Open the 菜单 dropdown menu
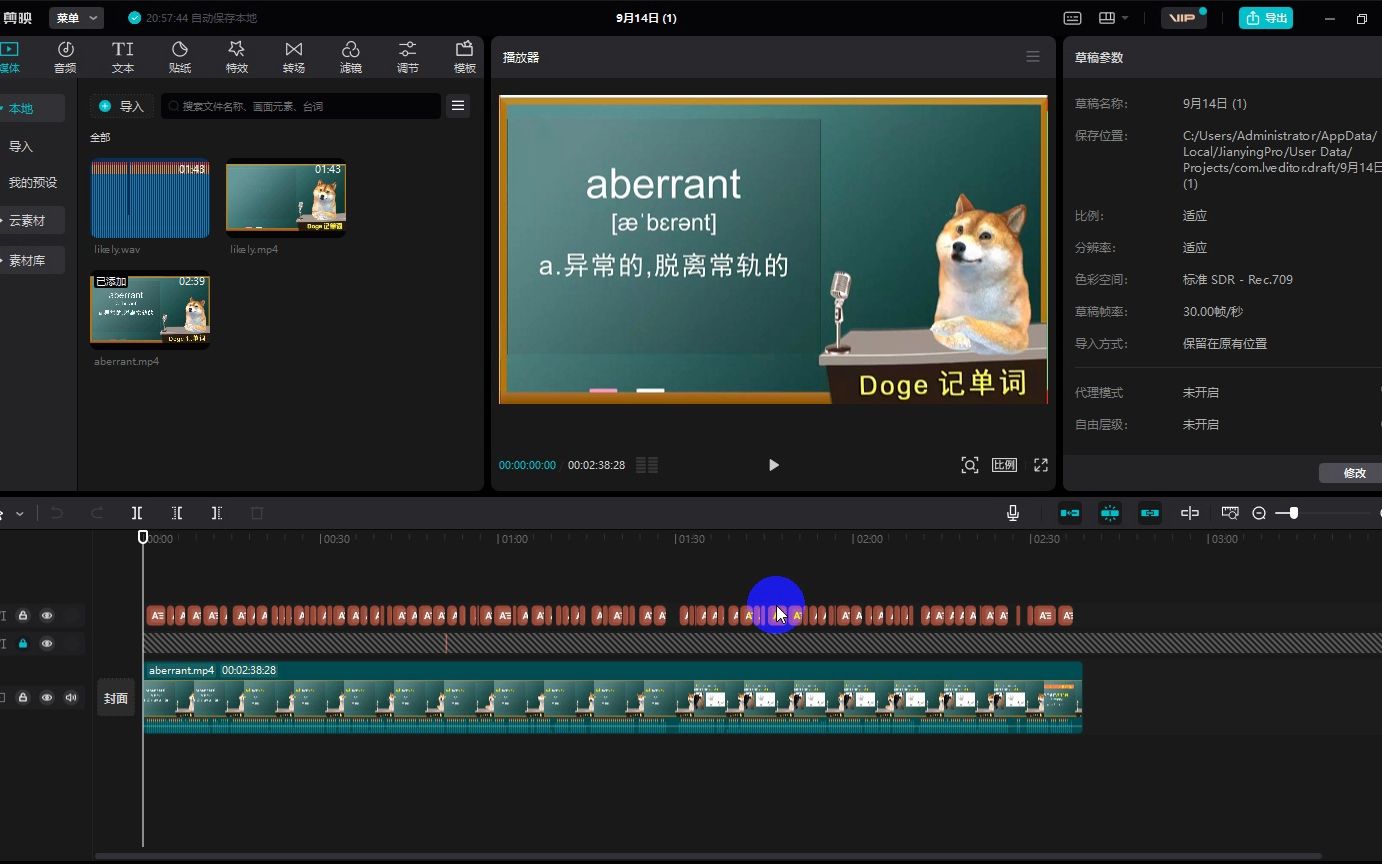1382x864 pixels. pyautogui.click(x=76, y=18)
